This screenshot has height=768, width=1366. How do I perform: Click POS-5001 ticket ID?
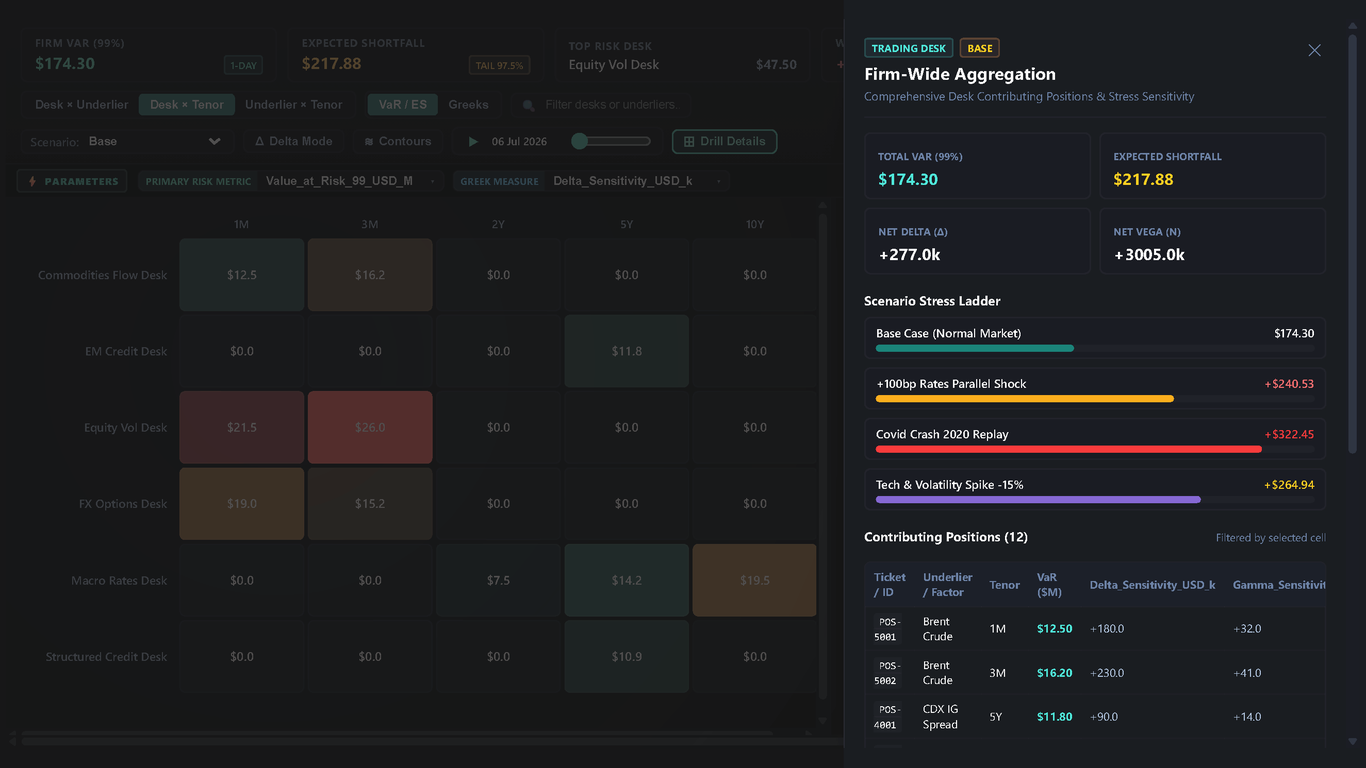pyautogui.click(x=887, y=629)
